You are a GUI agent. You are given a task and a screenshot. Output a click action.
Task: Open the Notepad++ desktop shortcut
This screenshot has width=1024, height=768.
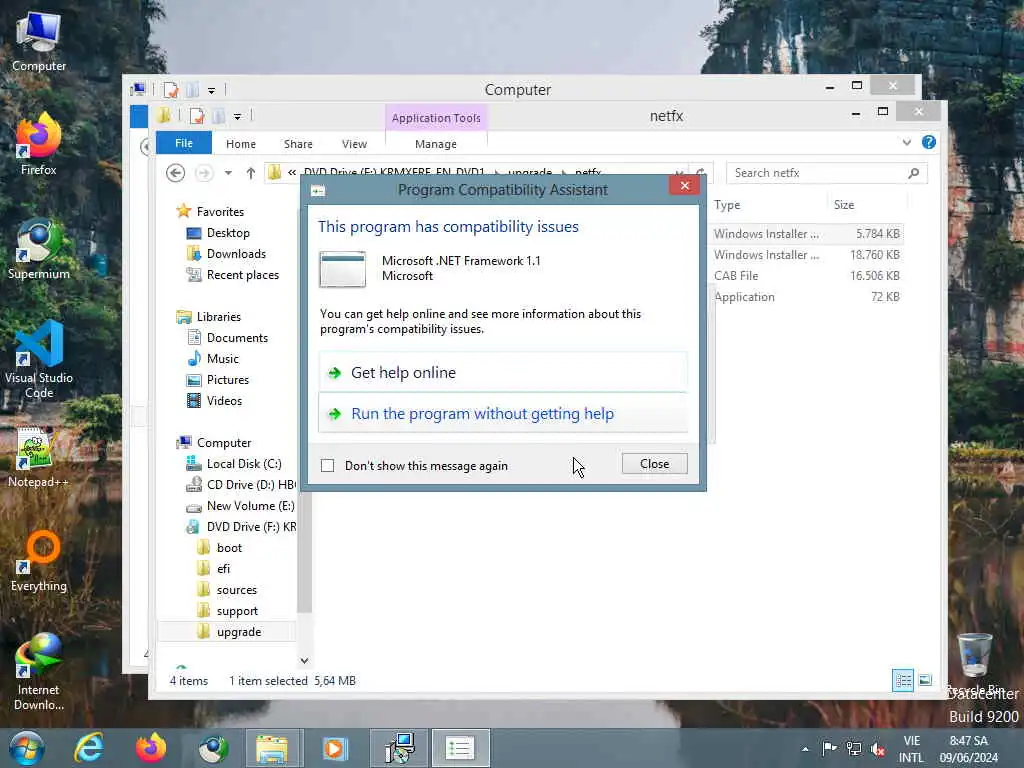tap(39, 457)
